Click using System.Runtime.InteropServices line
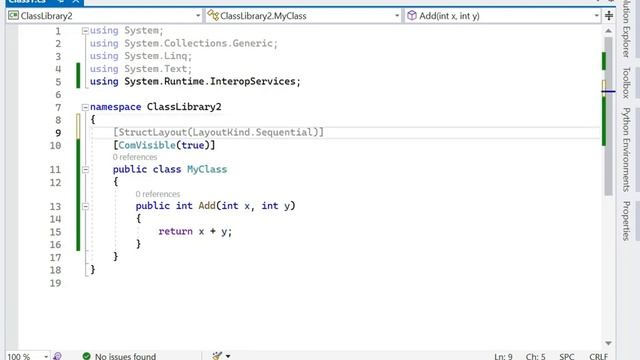This screenshot has width=640, height=360. (195, 81)
